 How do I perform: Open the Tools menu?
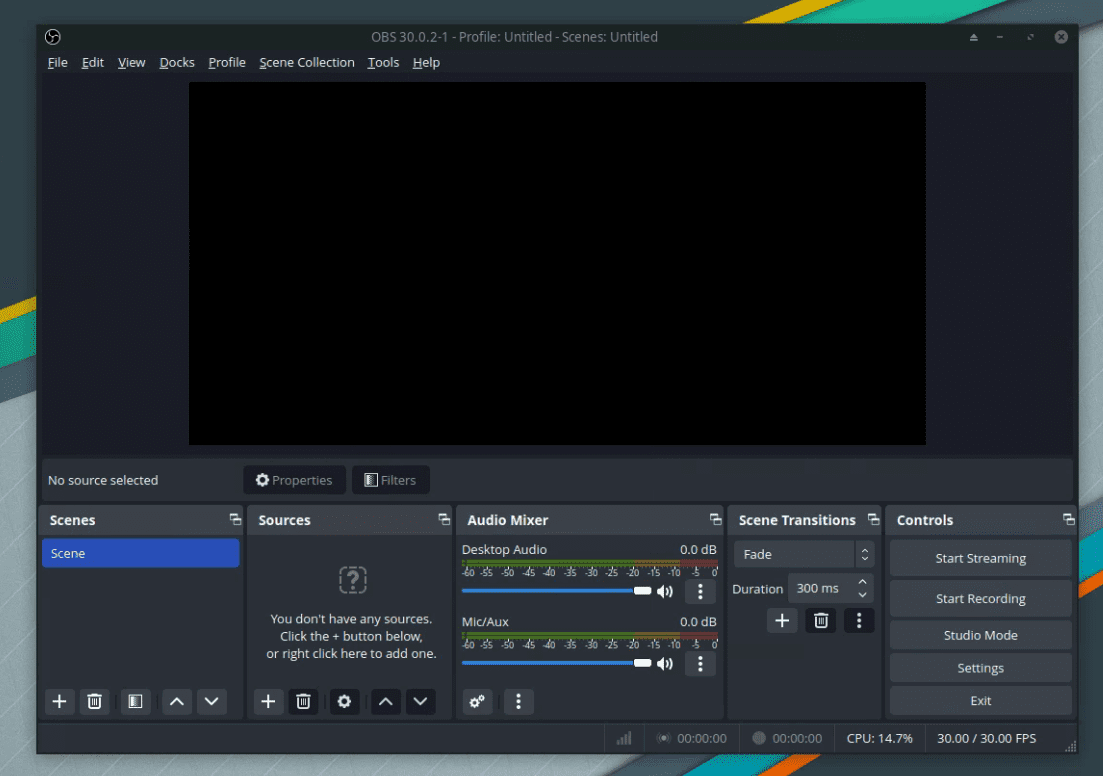click(383, 63)
